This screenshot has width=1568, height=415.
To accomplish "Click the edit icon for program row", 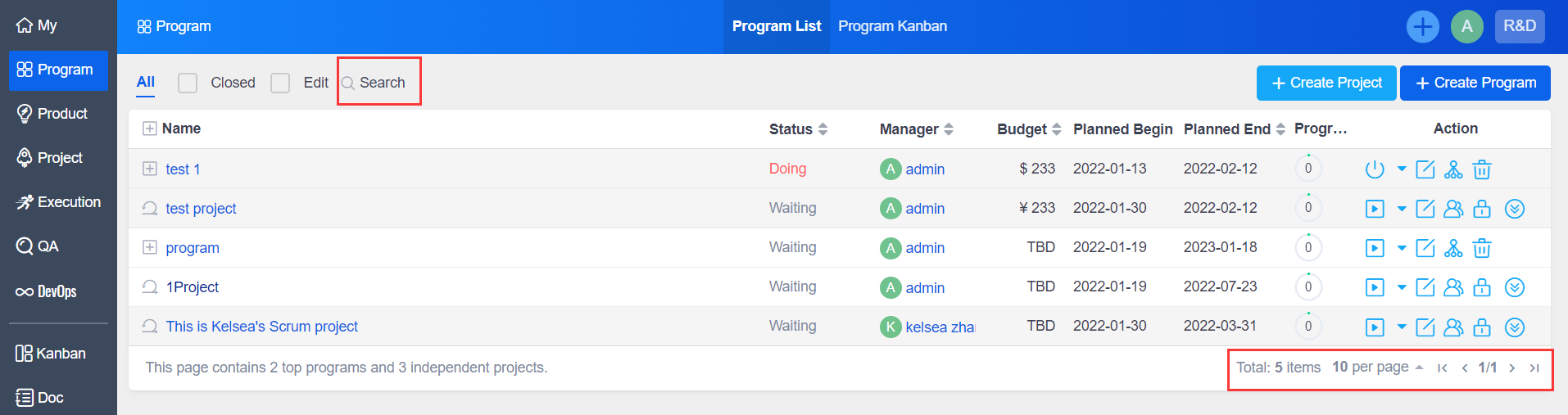I will point(1425,248).
